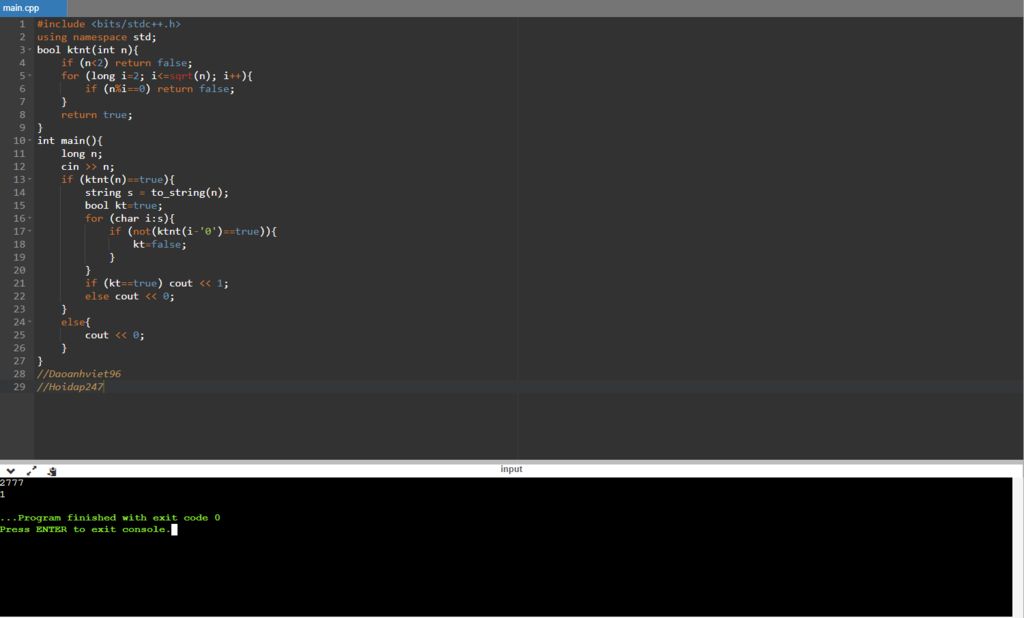Collapse the for loop at line 16
Screen dimensions: 1024x618
point(30,218)
